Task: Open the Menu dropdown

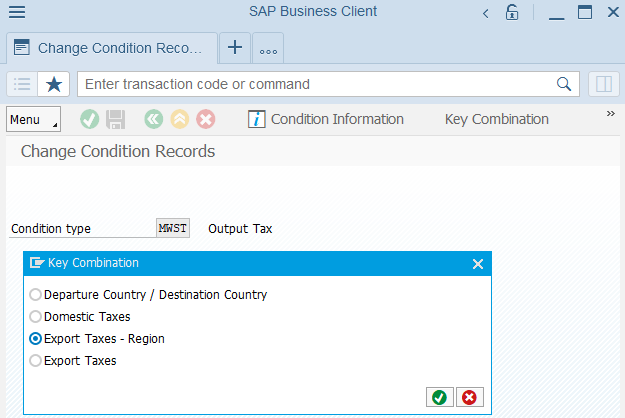Action: click(x=33, y=119)
